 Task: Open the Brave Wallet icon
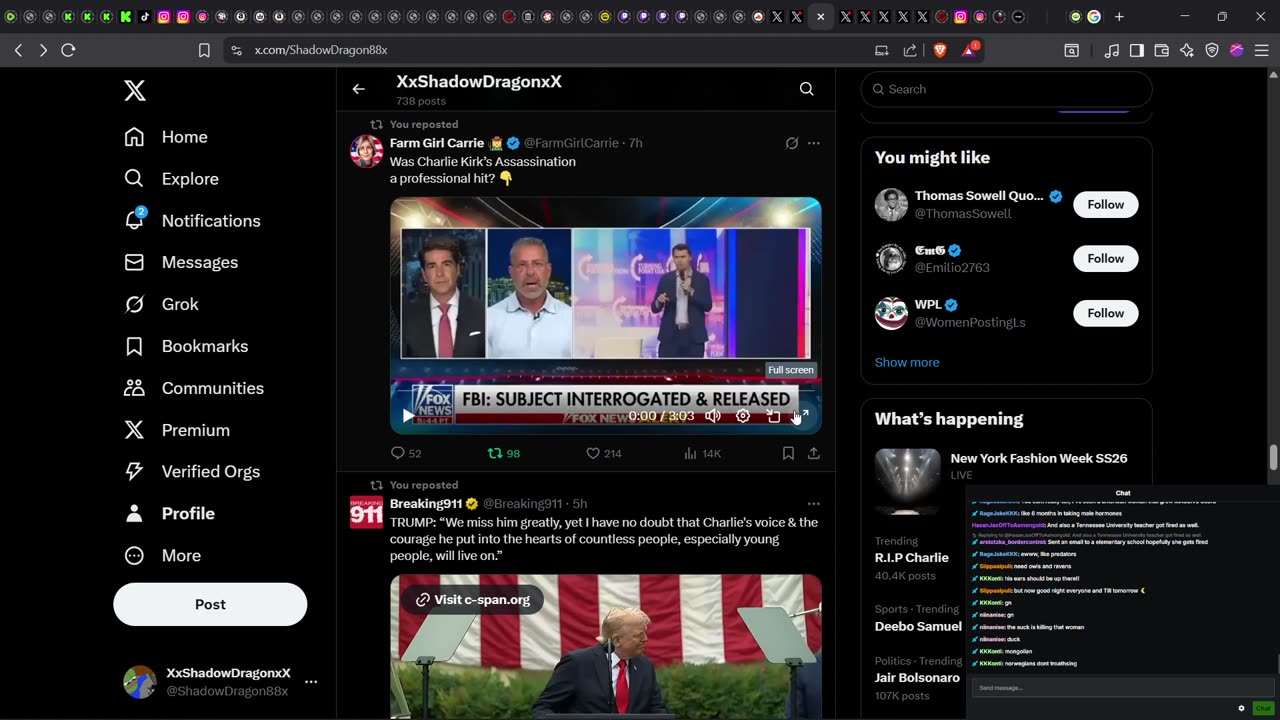1162,50
